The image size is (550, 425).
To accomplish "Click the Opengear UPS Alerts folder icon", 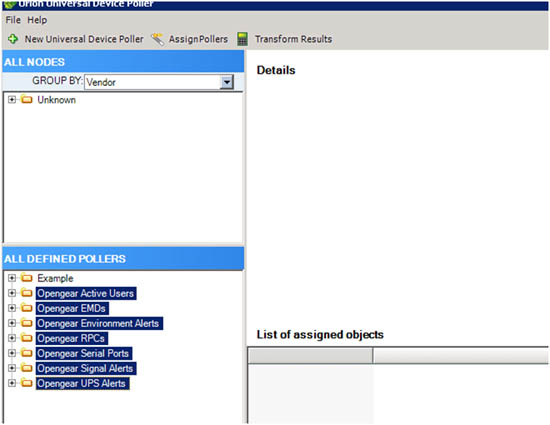I will coord(27,383).
